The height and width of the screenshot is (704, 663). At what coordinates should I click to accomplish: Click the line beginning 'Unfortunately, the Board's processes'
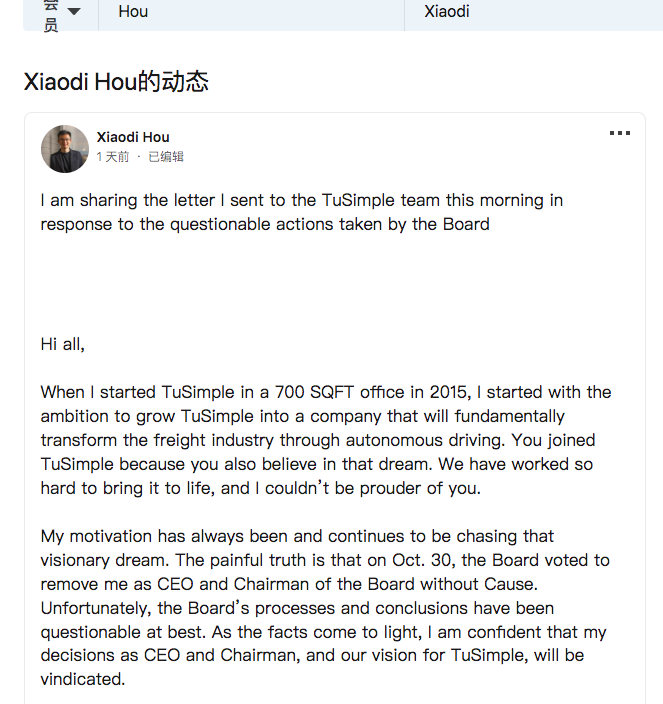click(297, 608)
